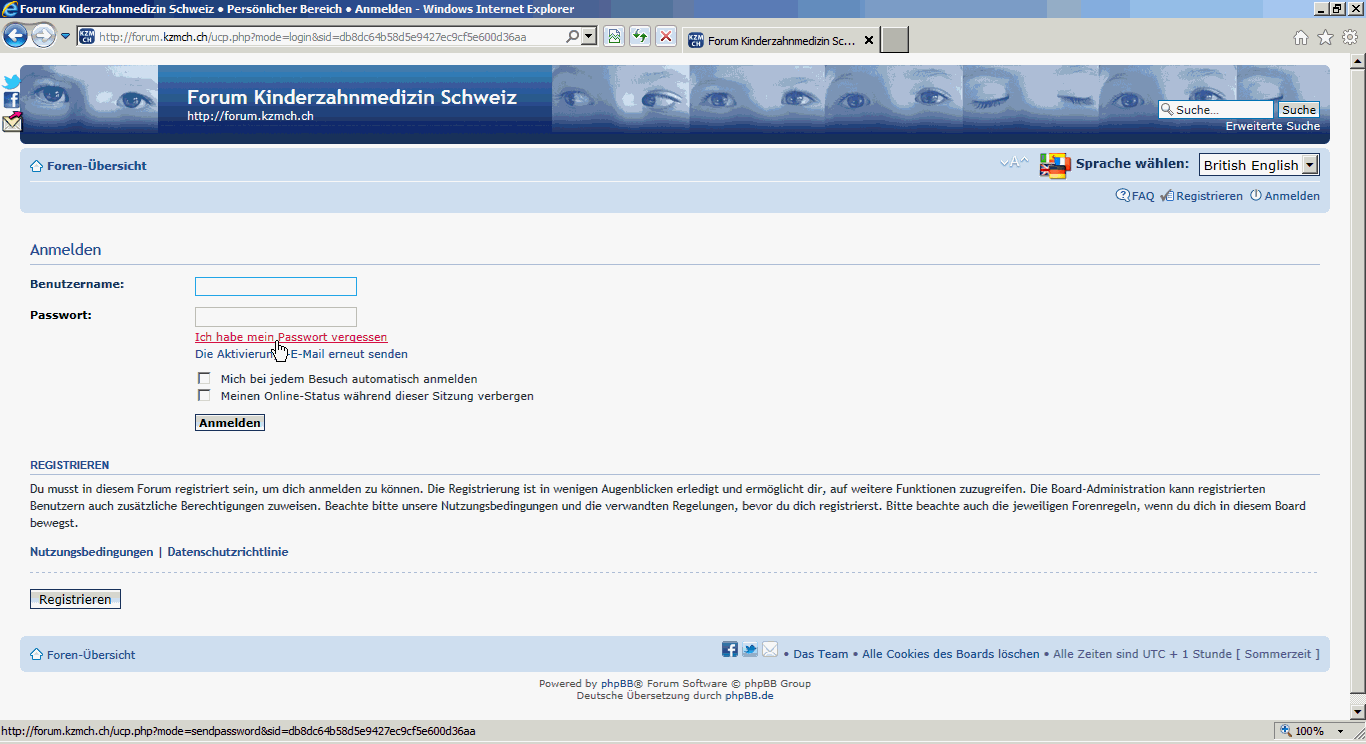The image size is (1366, 744).
Task: Click the Twitter icon on the left sidebar
Action: coord(11,83)
